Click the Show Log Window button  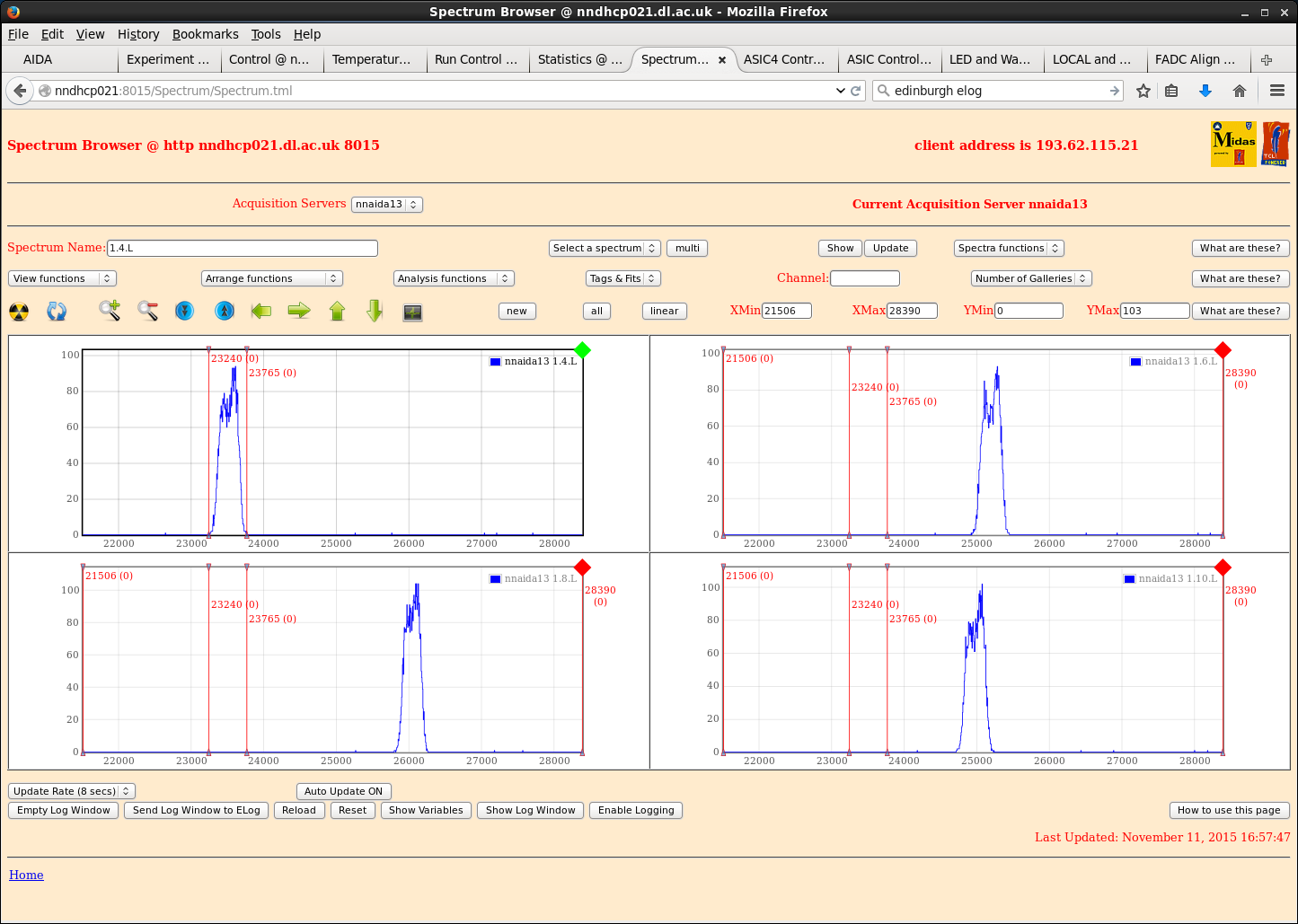[530, 810]
